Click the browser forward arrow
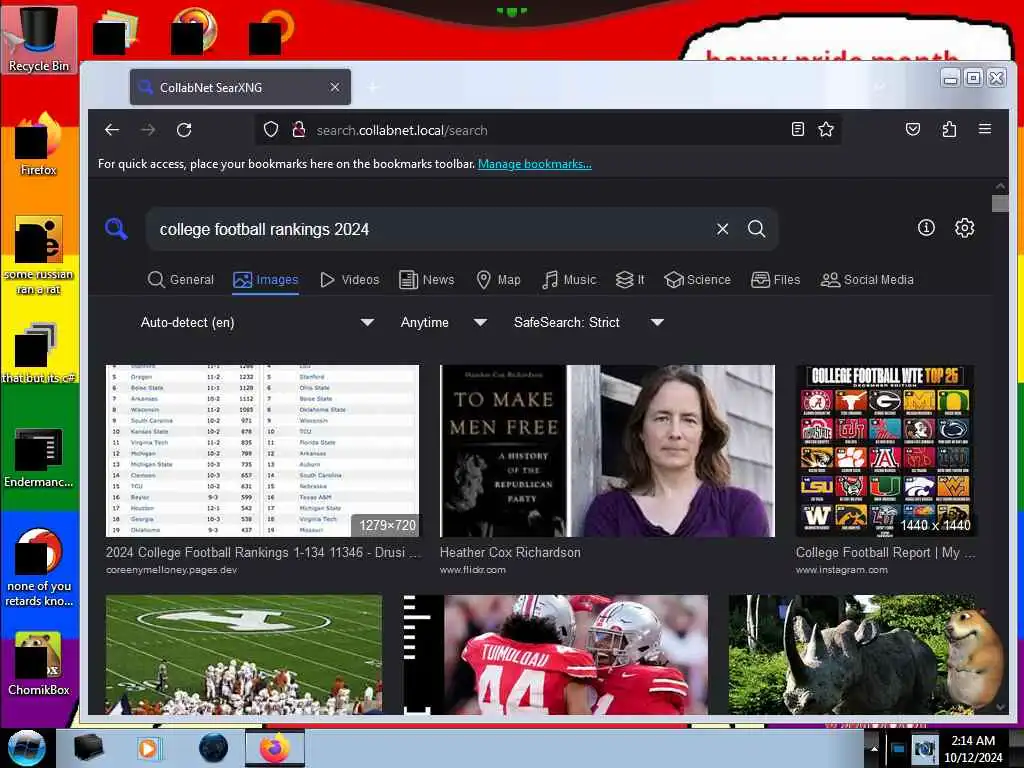The width and height of the screenshot is (1024, 768). coord(148,130)
